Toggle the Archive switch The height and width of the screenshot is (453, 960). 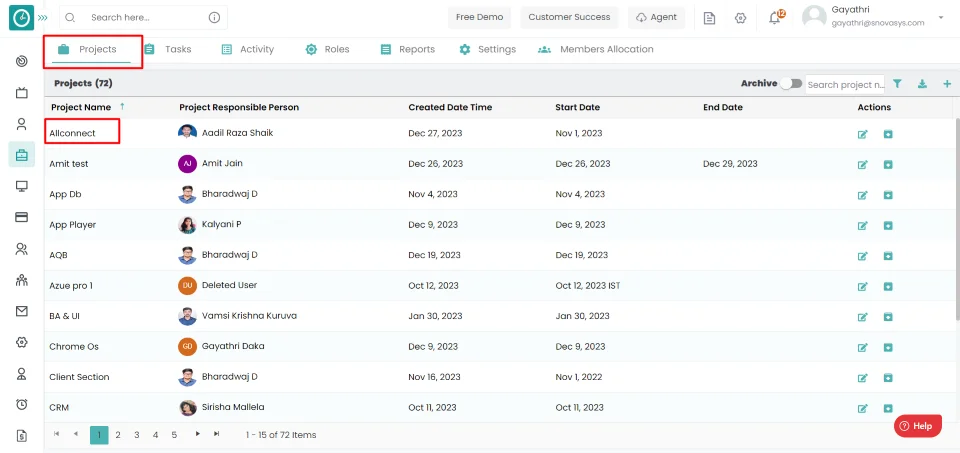click(791, 84)
